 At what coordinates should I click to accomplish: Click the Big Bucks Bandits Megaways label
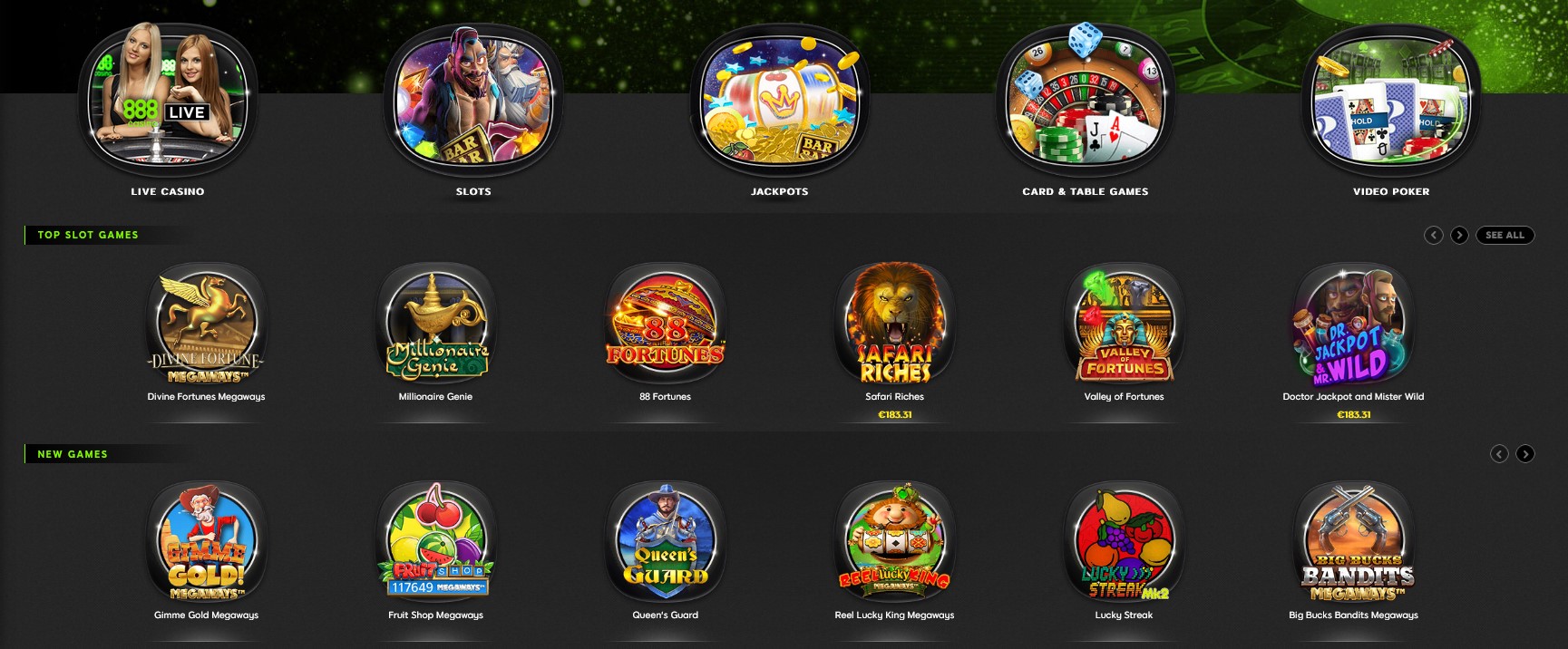1353,615
